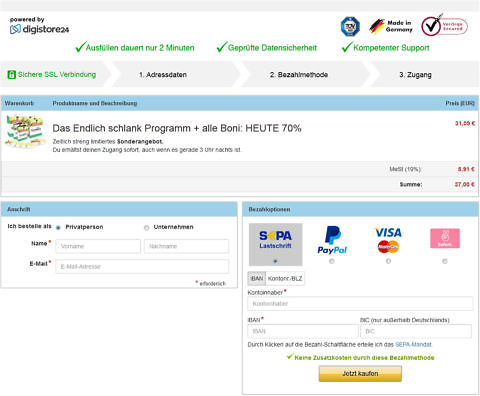Viewport: 480px width, 396px height.
Task: Click the Sichere SSL Verbindung text
Action: [57, 74]
